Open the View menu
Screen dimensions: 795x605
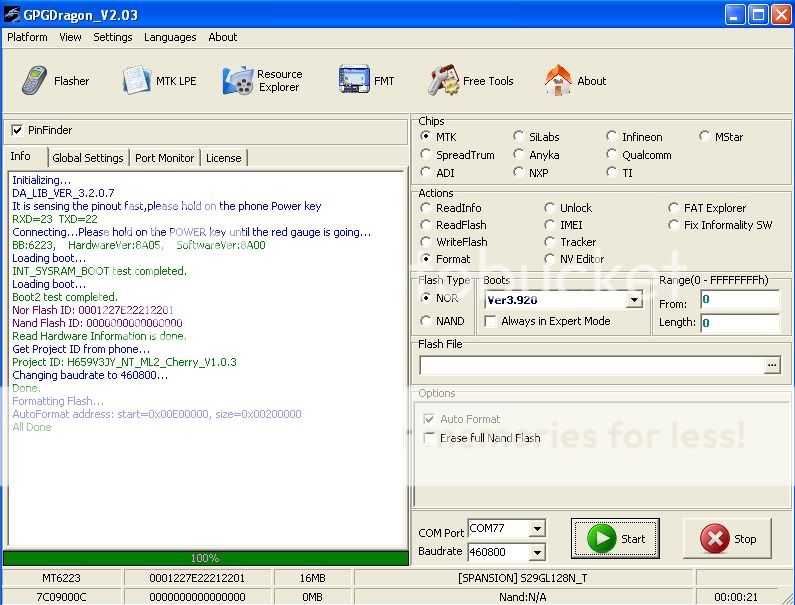tap(70, 37)
